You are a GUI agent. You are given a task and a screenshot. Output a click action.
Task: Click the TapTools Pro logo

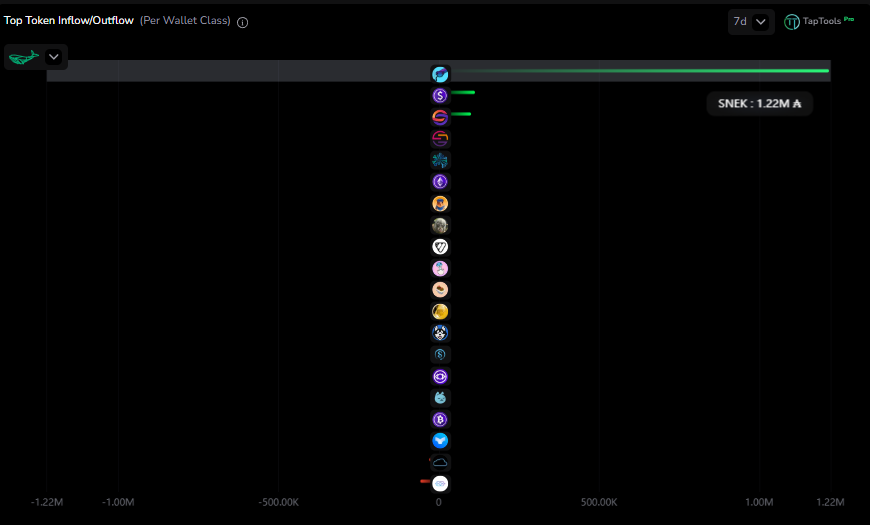point(819,21)
